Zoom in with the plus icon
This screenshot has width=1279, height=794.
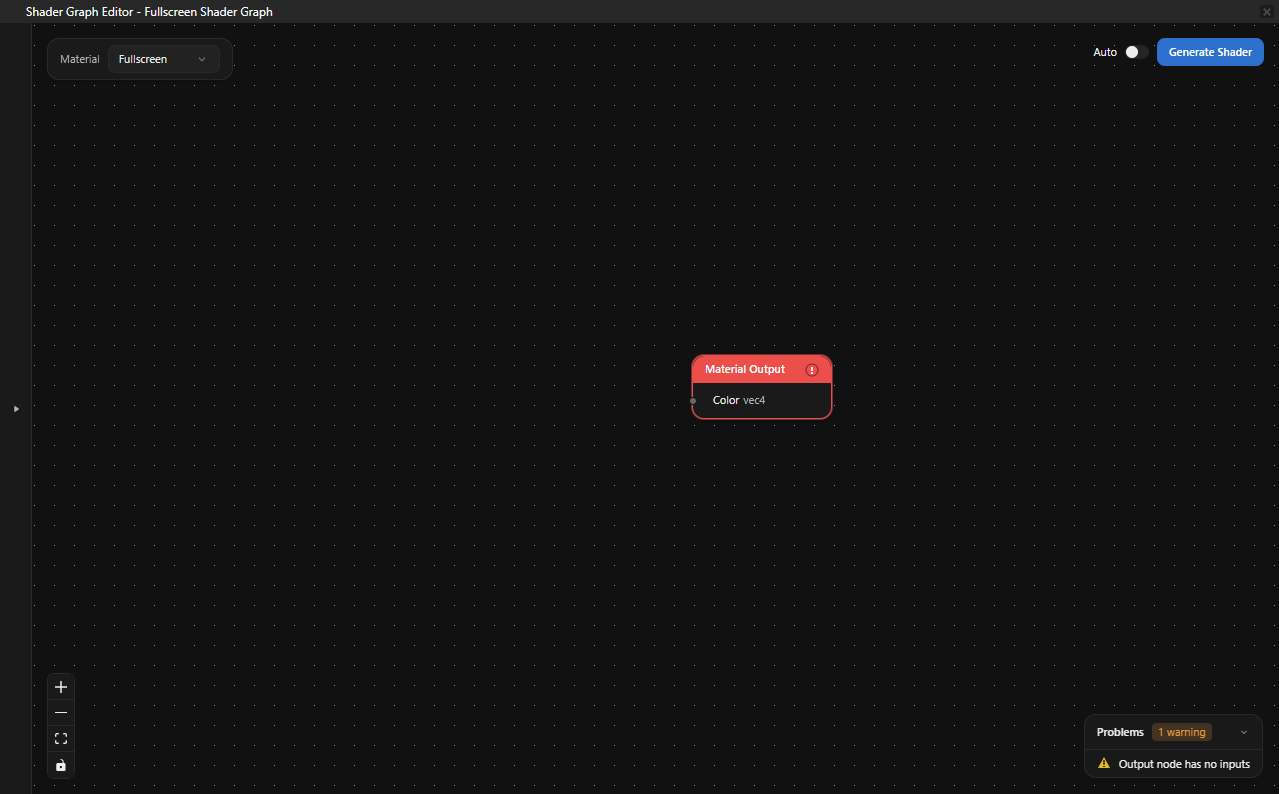click(61, 687)
